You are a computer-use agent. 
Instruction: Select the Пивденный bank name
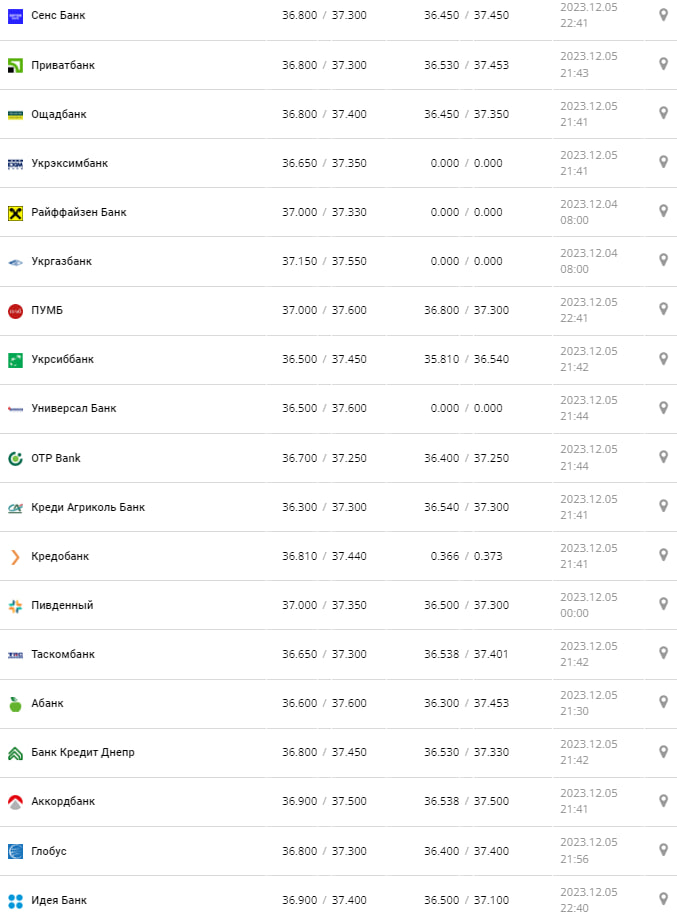(x=63, y=605)
